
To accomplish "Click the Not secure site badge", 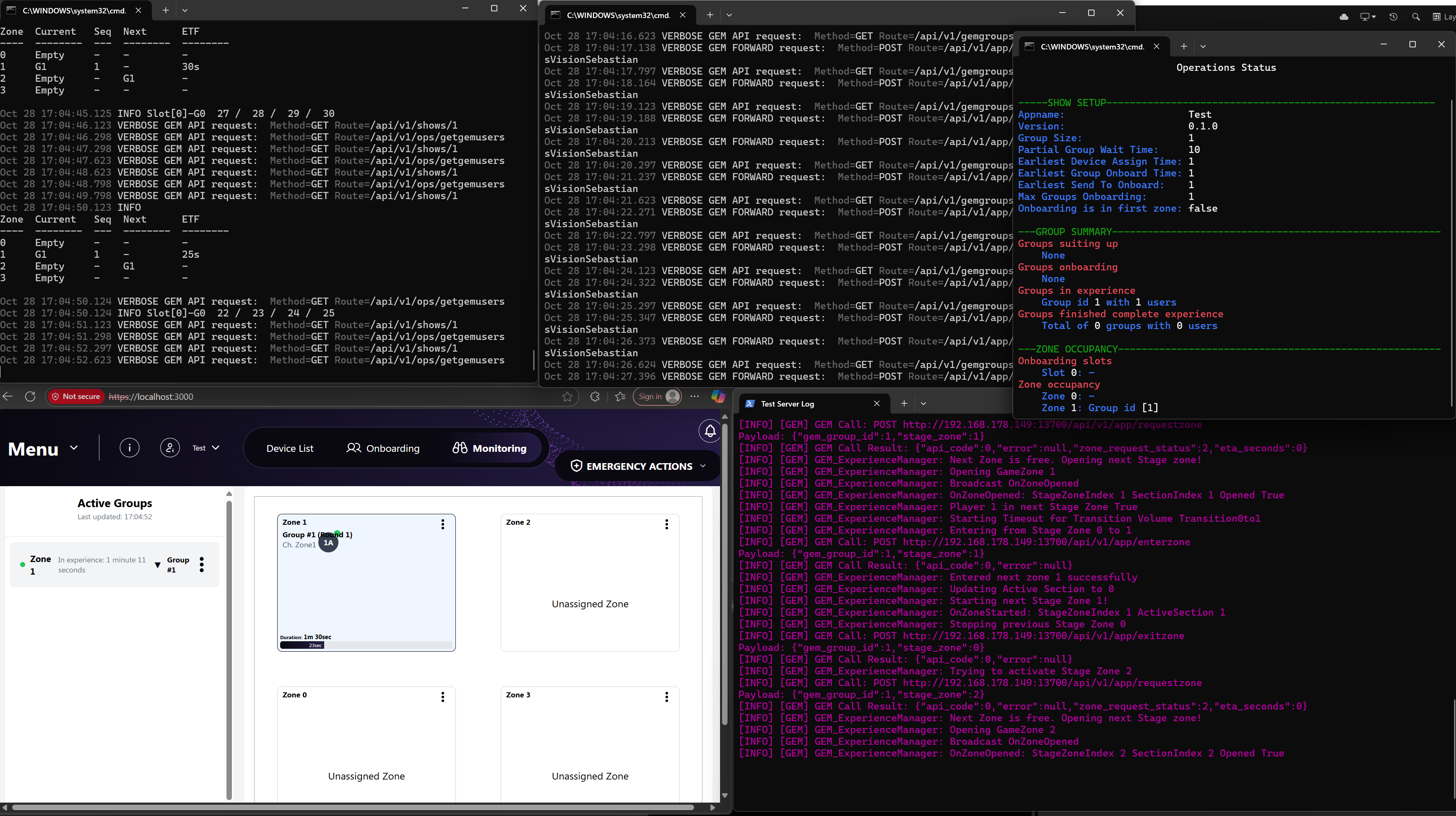I will [76, 396].
